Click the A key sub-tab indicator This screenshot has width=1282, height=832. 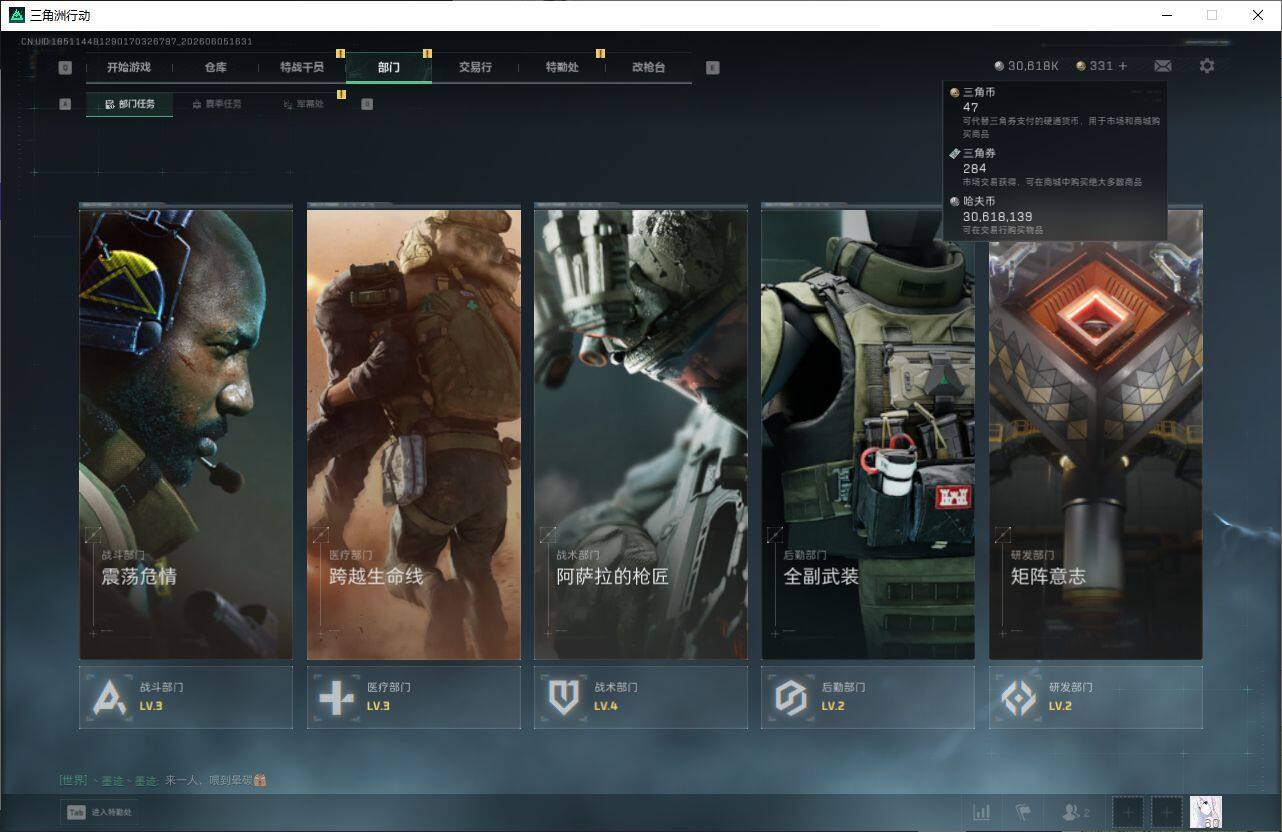65,104
